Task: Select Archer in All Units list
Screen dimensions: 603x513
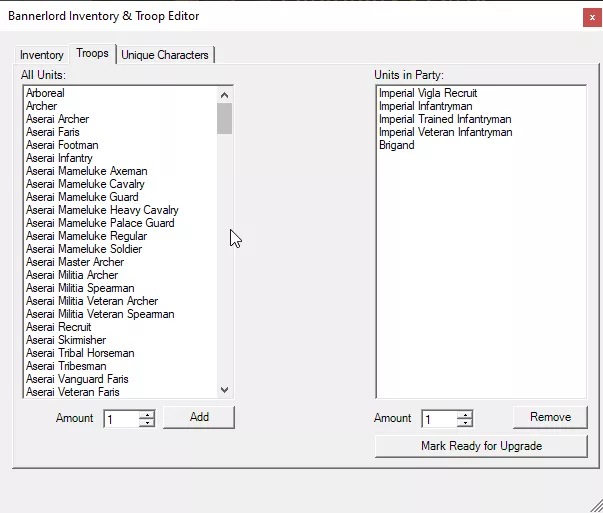Action: click(121, 106)
